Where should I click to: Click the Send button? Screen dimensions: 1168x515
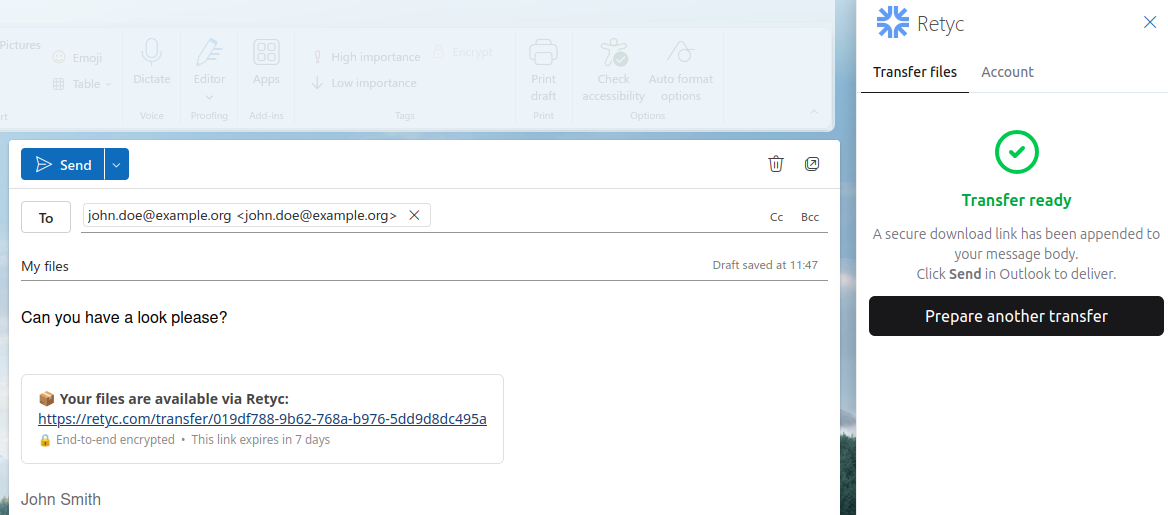pos(63,164)
